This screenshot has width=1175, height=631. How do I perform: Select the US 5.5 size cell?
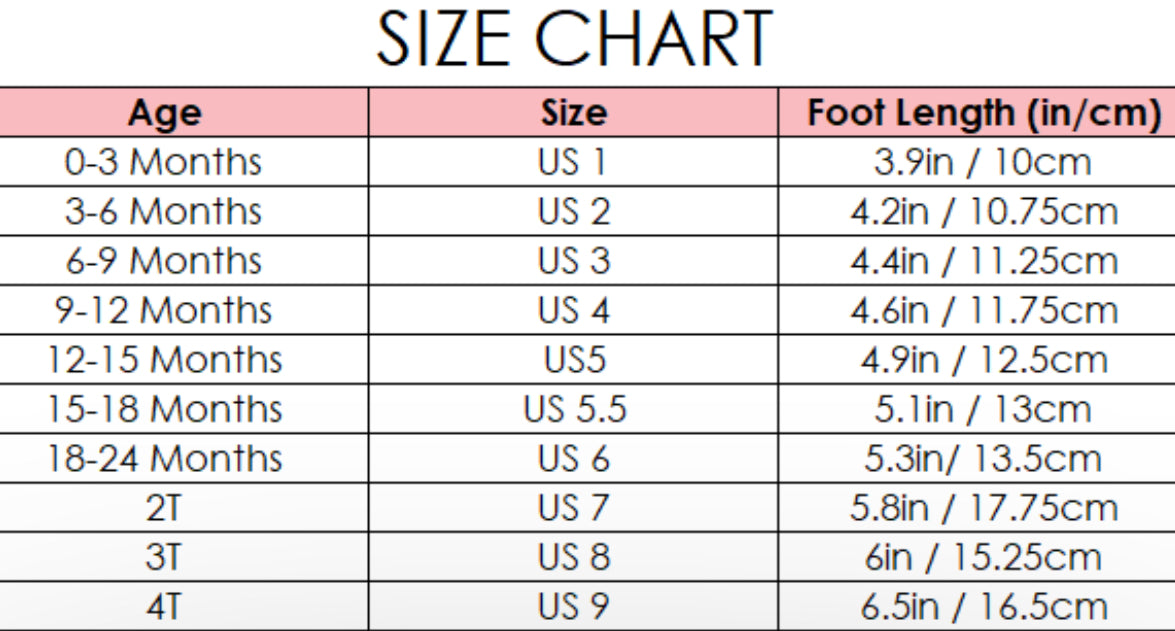[x=573, y=409]
